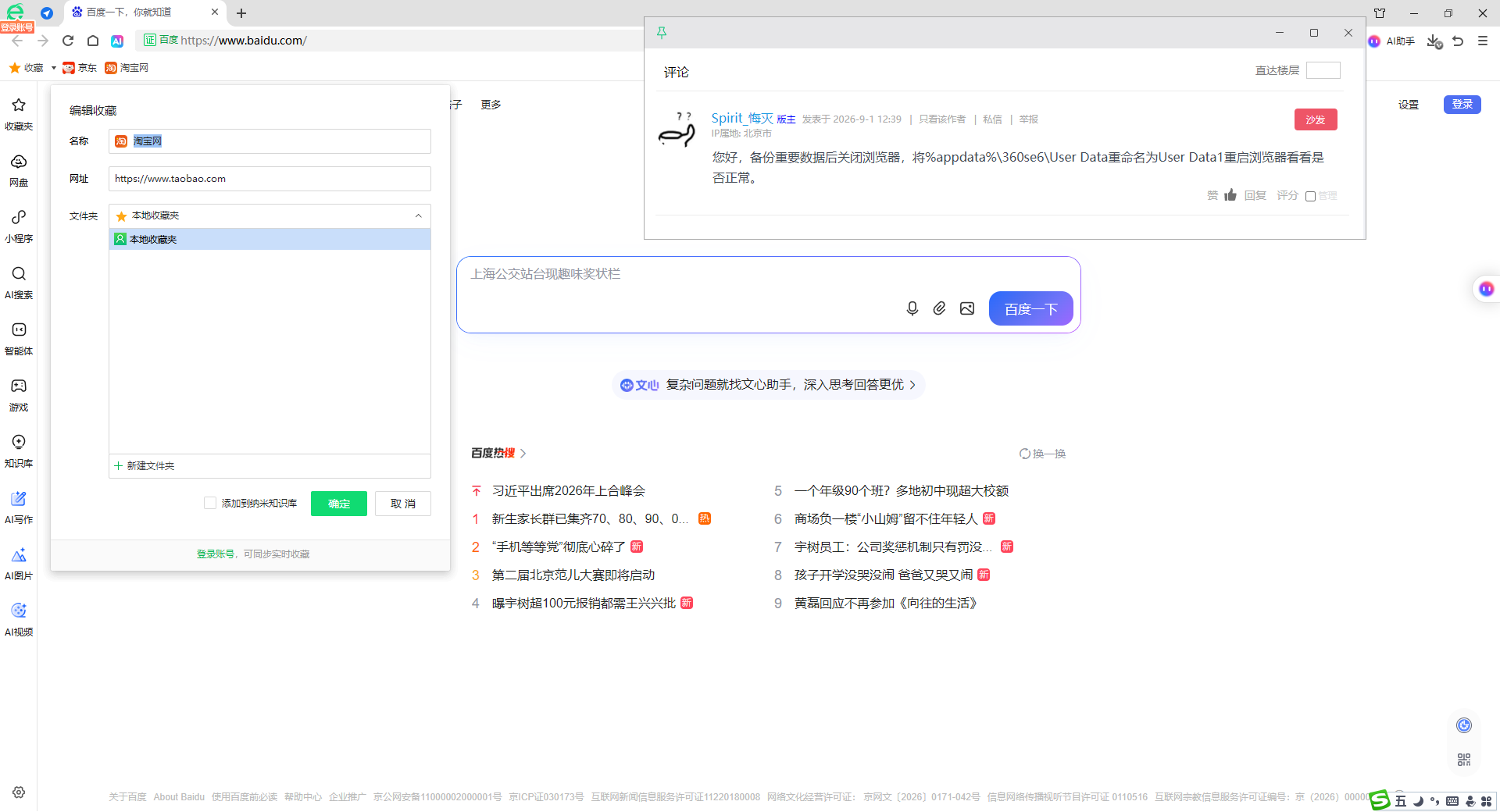This screenshot has height=812, width=1500.
Task: Open image search in Baidu box
Action: point(967,308)
